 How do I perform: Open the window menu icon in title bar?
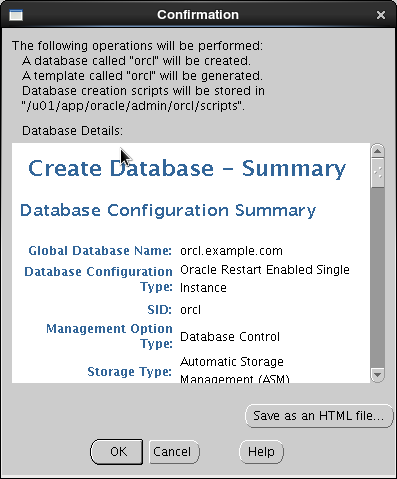click(x=16, y=15)
